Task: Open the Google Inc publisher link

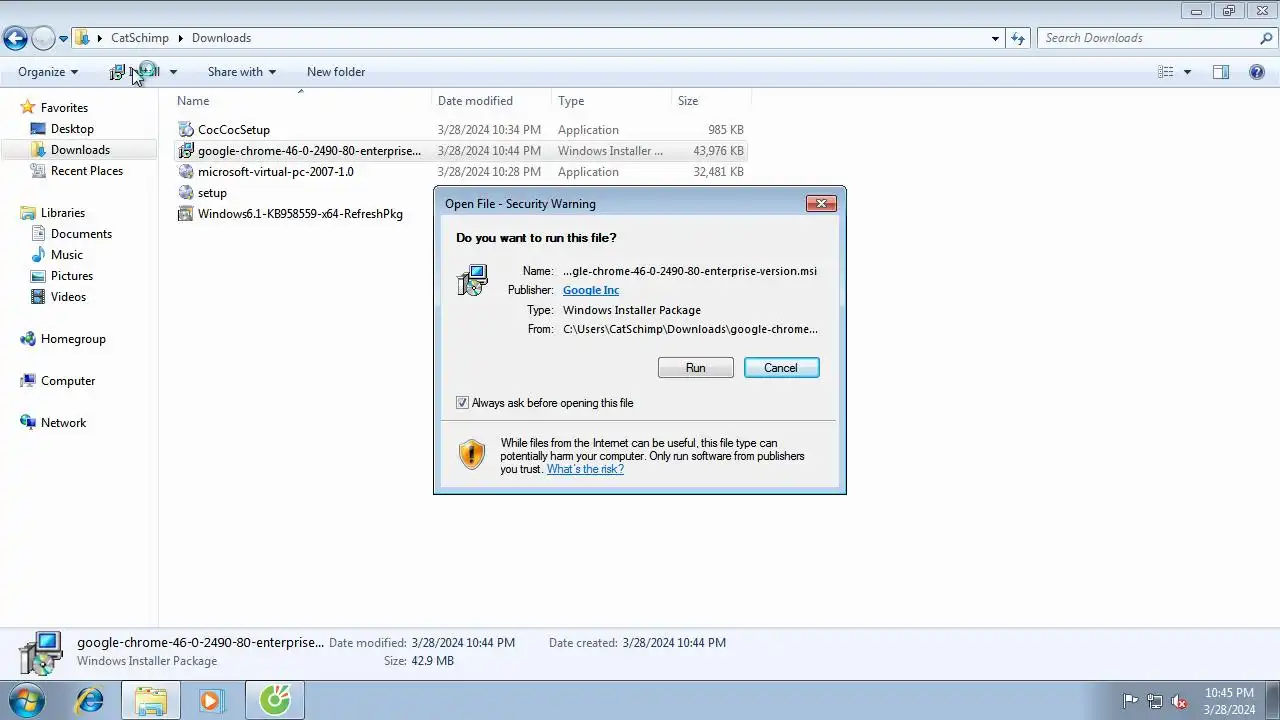Action: pos(591,290)
